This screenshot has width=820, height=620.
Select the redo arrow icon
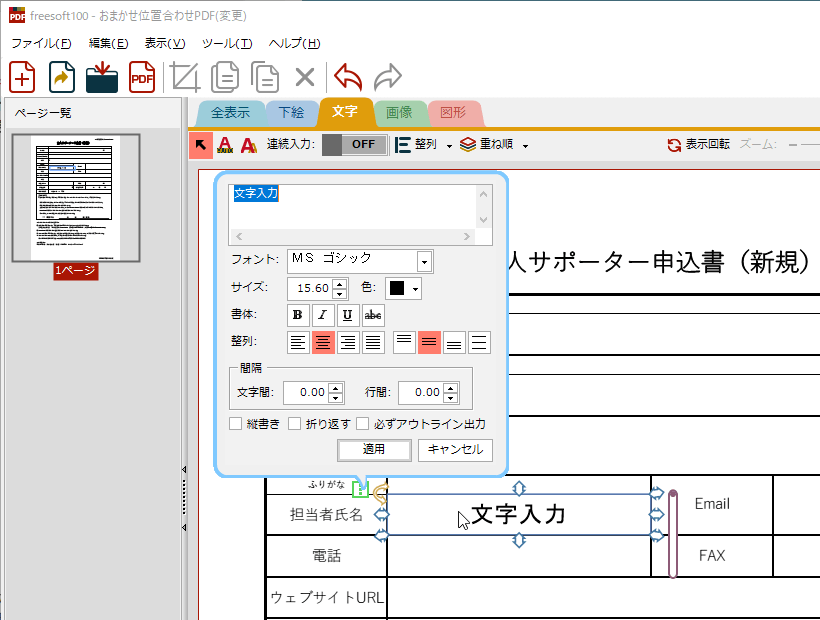(x=387, y=77)
